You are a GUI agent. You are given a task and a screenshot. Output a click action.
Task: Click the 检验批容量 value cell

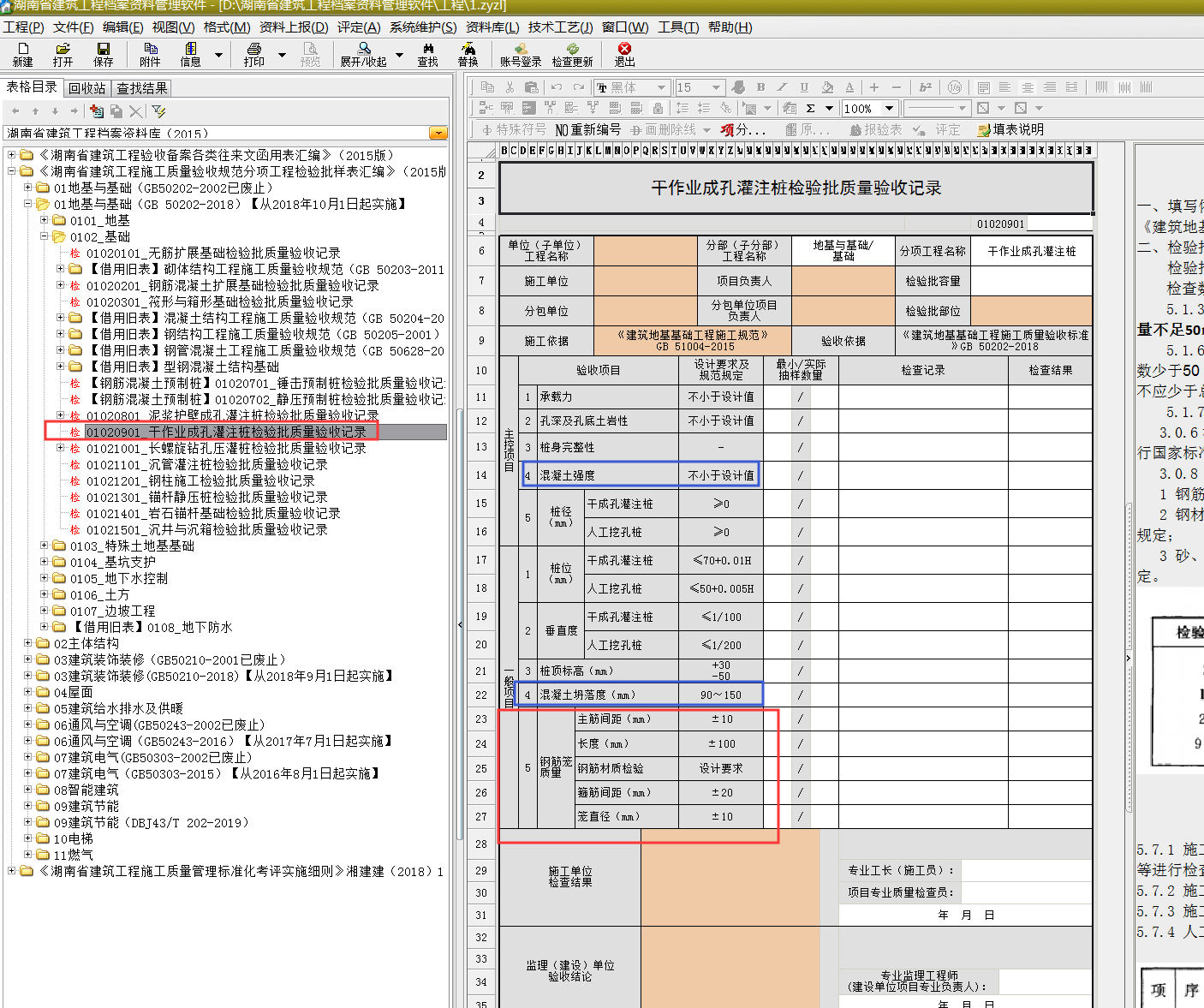click(x=1031, y=281)
